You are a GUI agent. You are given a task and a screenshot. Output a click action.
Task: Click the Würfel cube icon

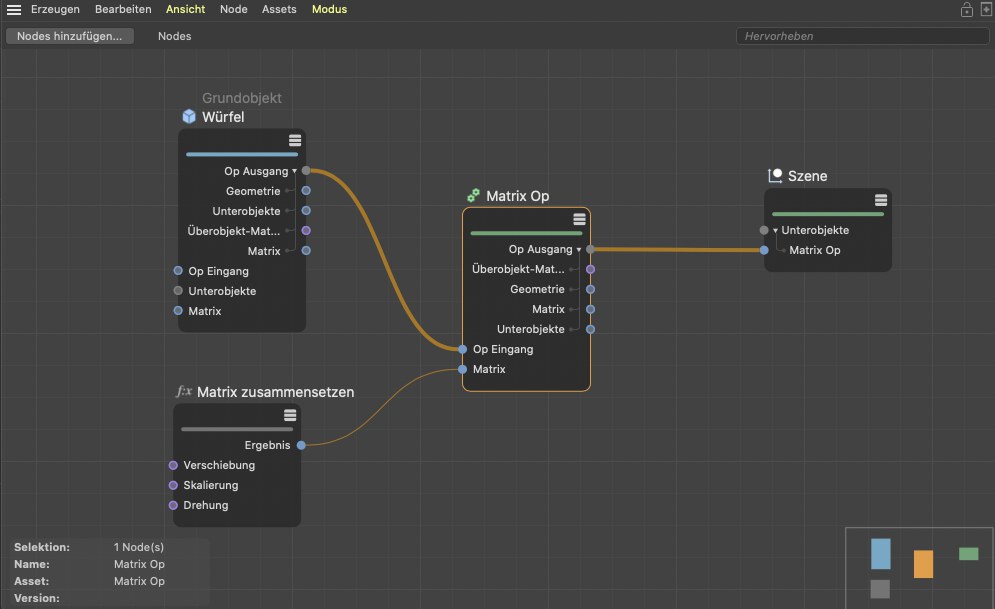pyautogui.click(x=189, y=117)
